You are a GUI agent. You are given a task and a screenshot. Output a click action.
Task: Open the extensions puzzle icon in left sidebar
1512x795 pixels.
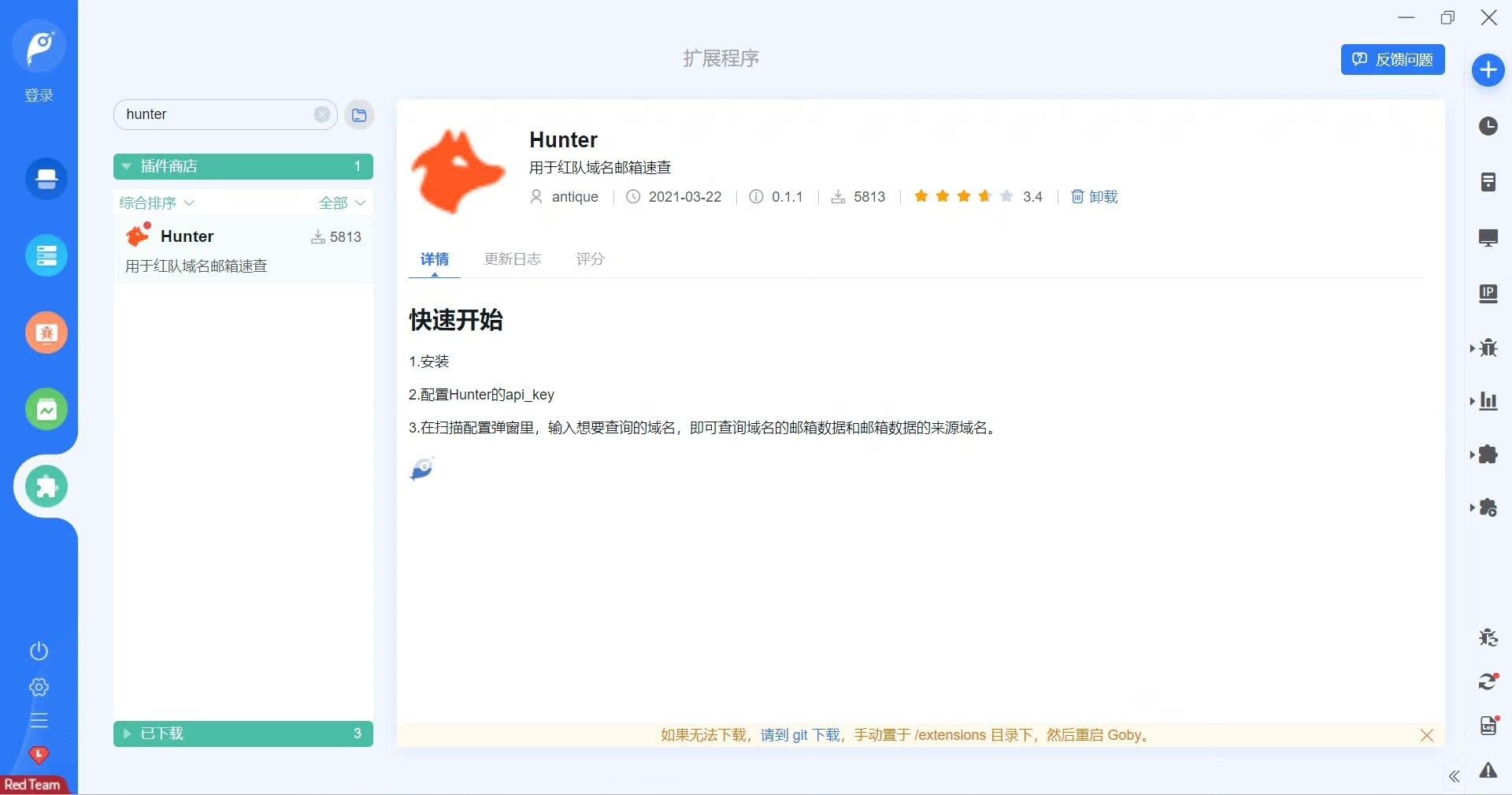46,486
